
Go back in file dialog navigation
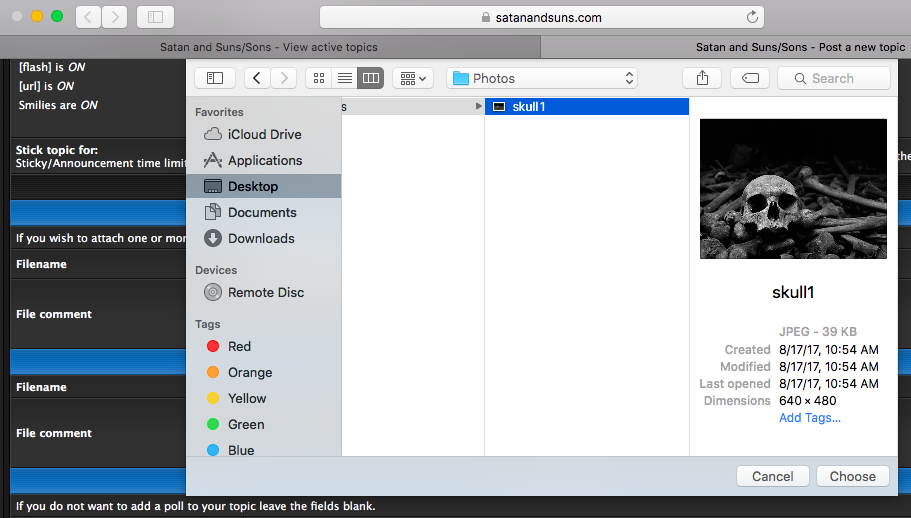258,78
